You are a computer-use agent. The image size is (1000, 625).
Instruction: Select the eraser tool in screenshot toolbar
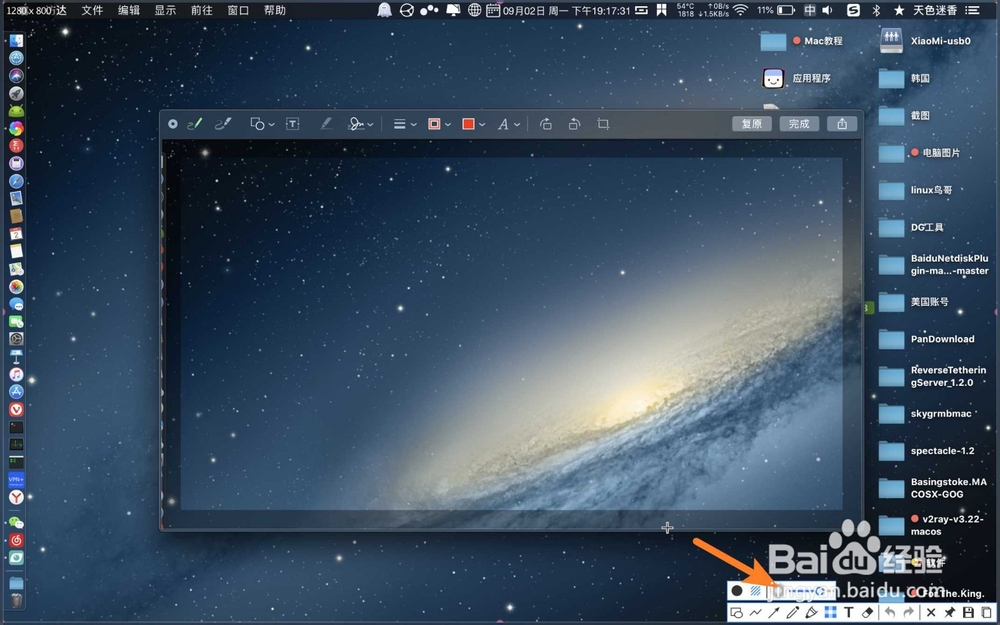pyautogui.click(x=866, y=613)
